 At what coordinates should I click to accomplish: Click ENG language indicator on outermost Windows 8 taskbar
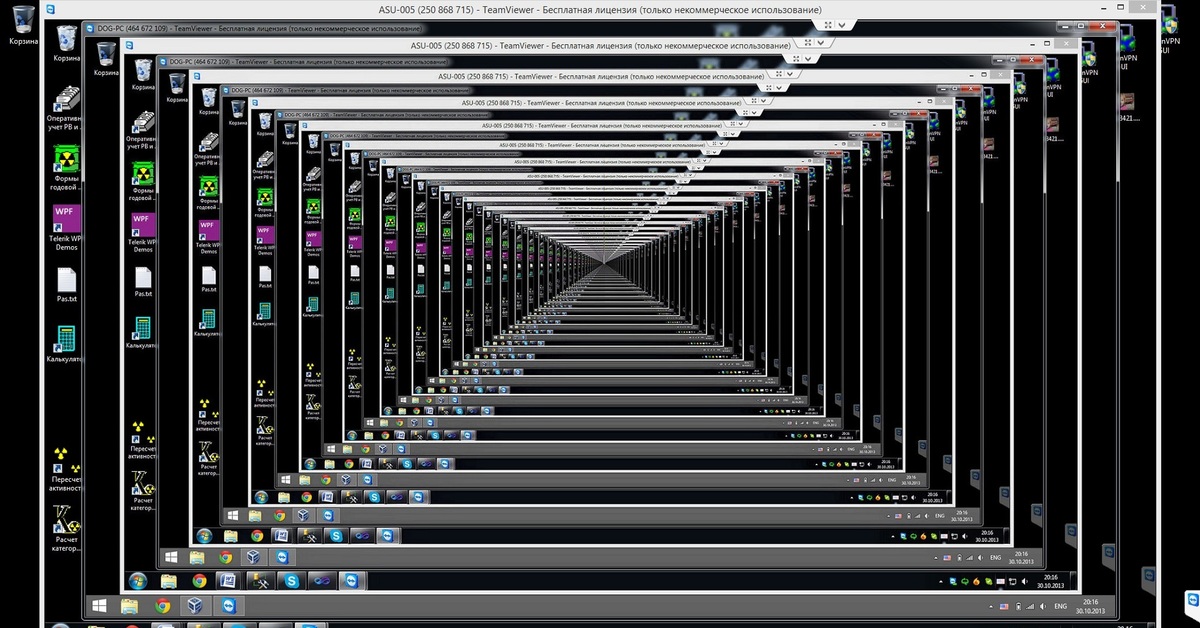(x=1060, y=607)
